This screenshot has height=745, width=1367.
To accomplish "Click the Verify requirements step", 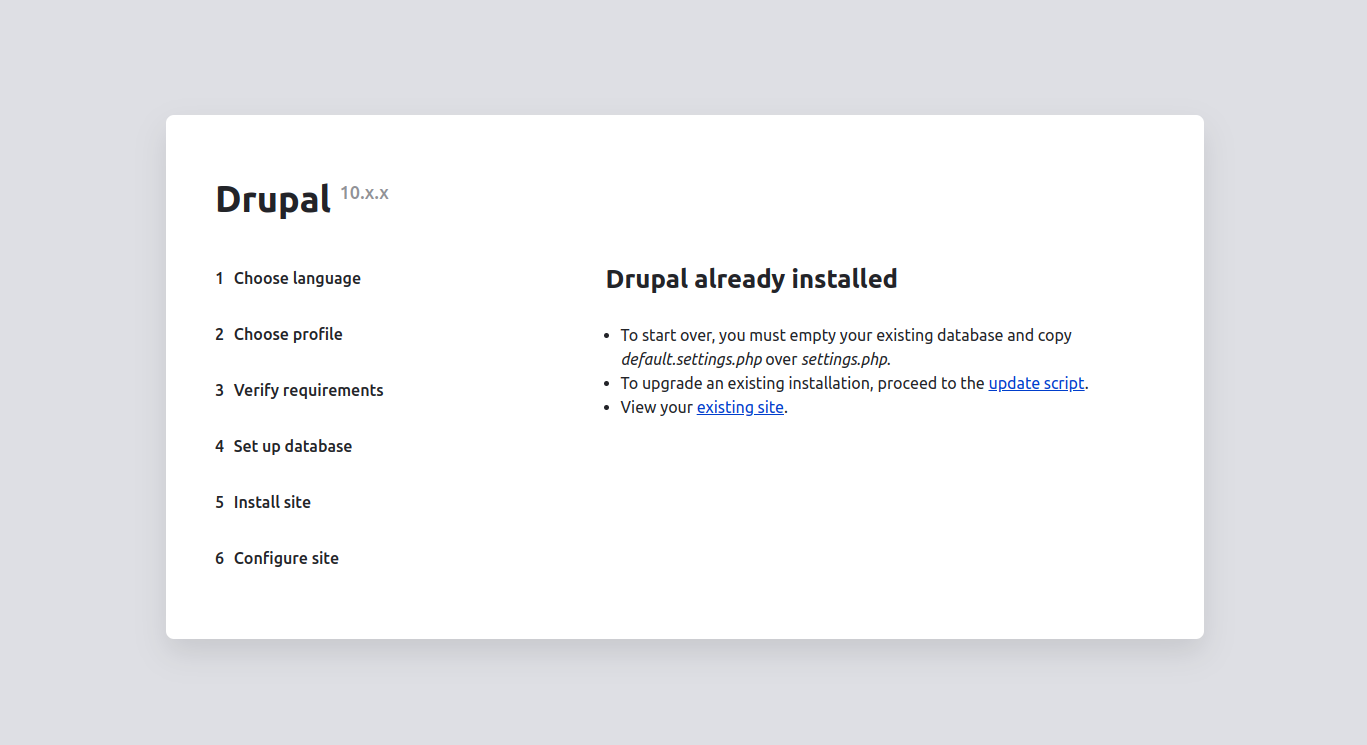I will [308, 390].
